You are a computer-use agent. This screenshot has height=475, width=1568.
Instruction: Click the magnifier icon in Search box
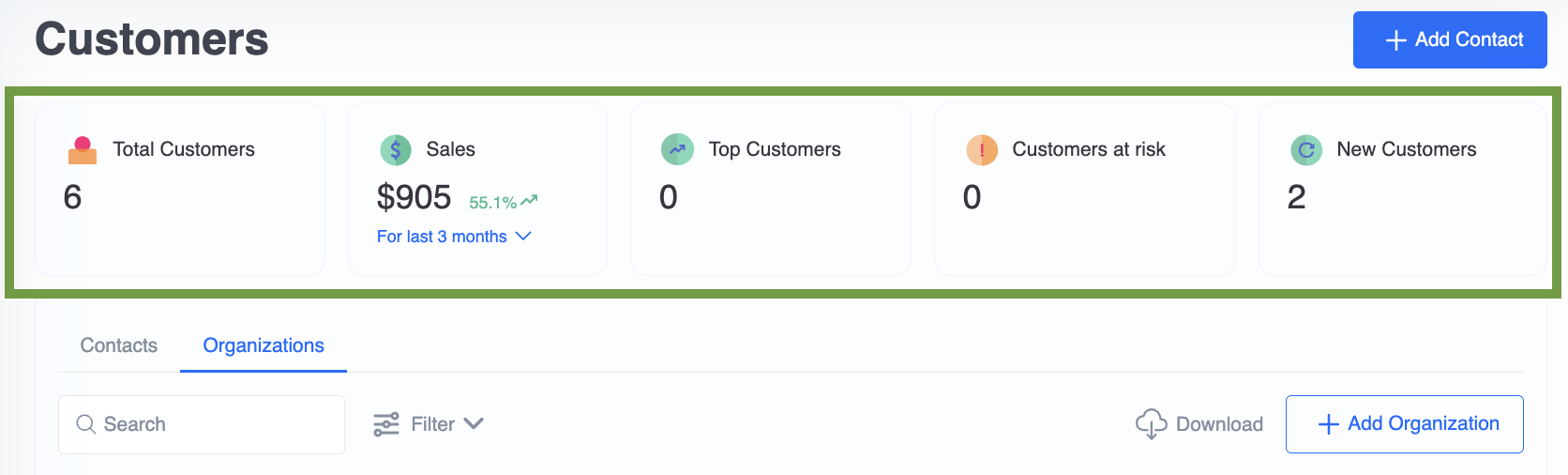(85, 424)
